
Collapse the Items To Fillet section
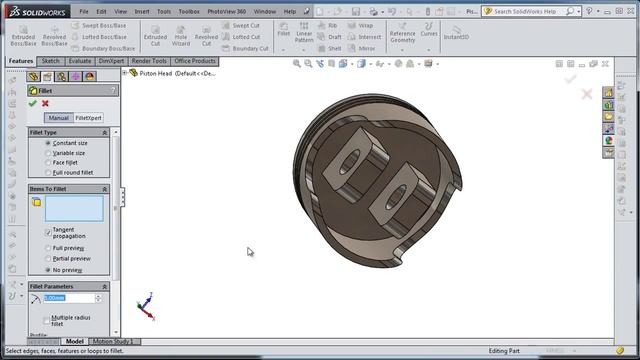click(x=104, y=189)
